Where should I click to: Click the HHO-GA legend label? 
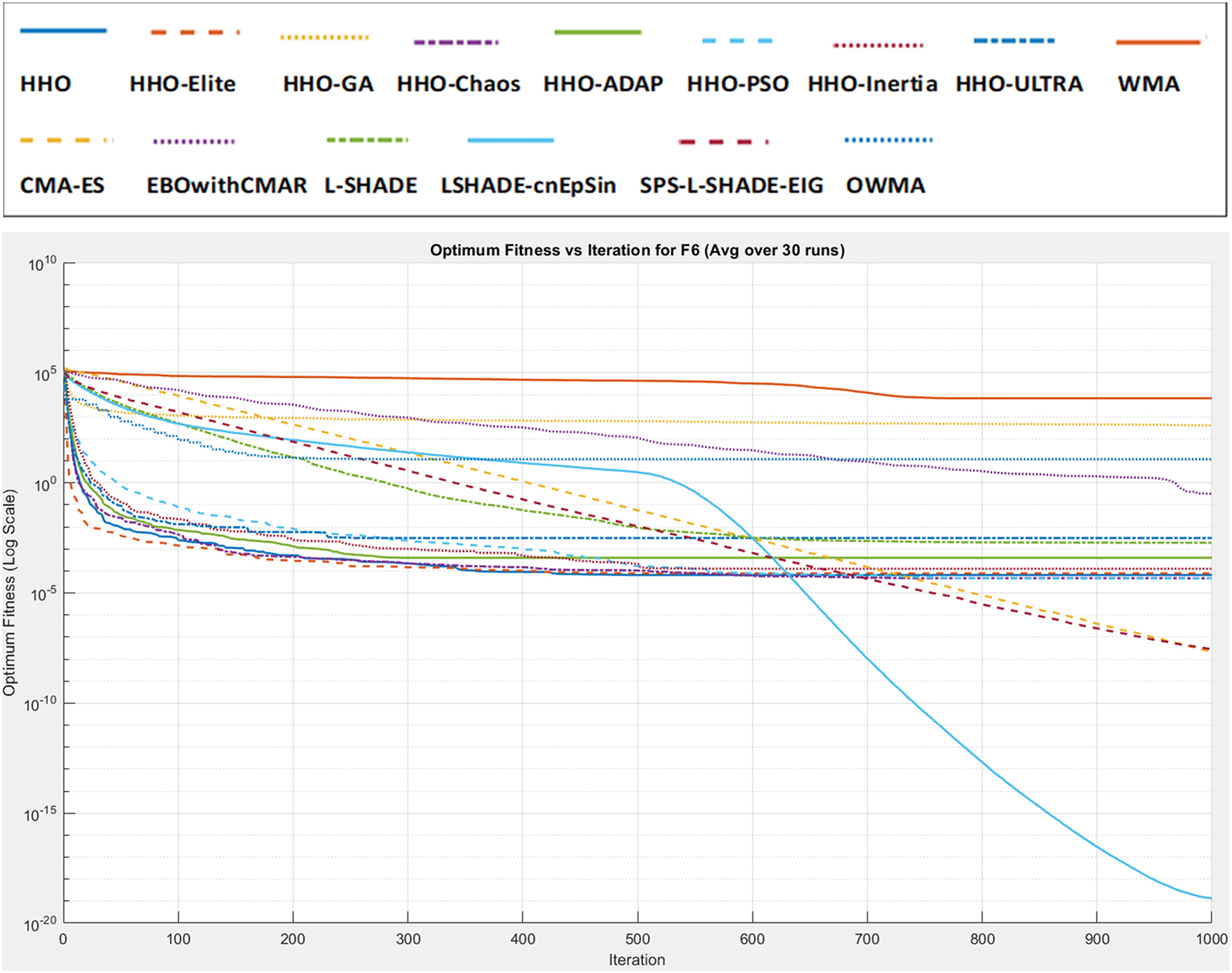(328, 84)
